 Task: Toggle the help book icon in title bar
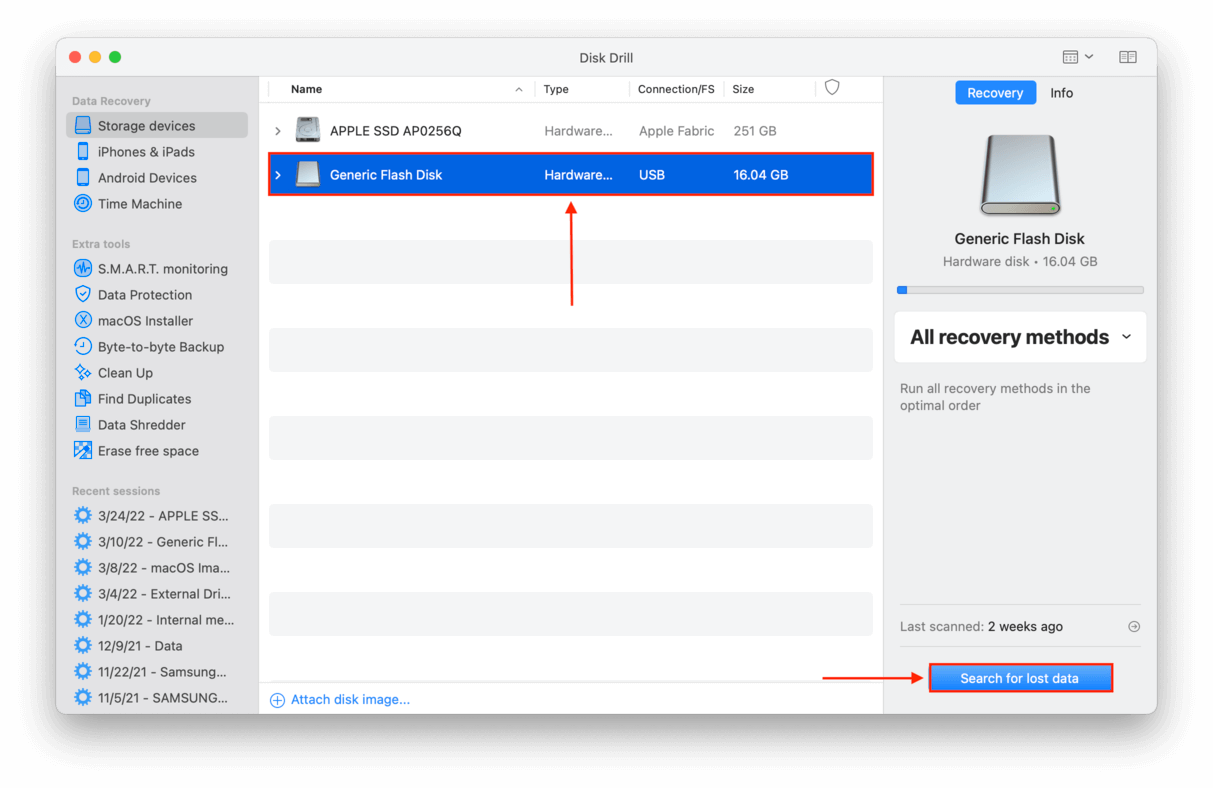coord(1128,57)
